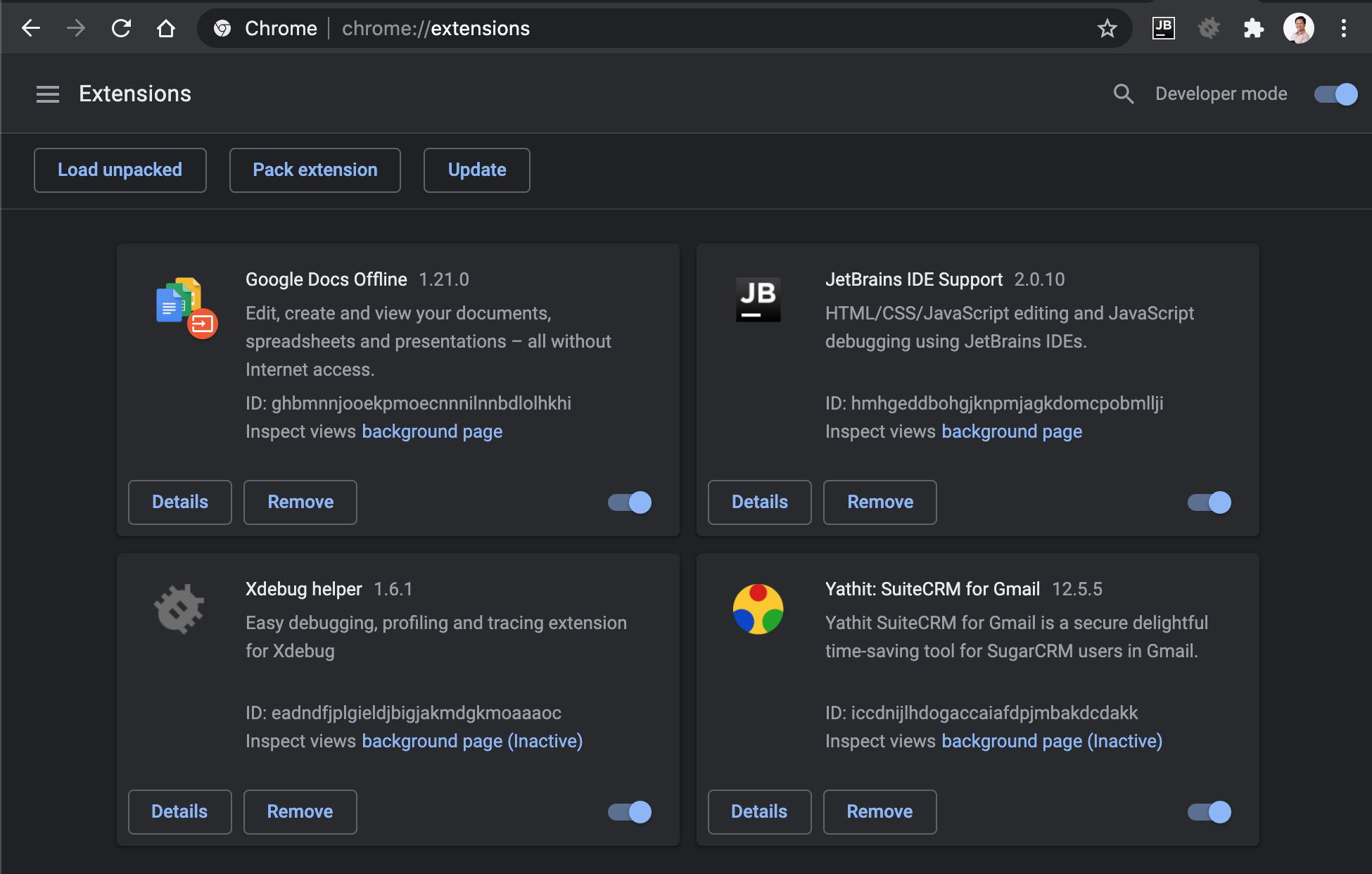Open the Extensions sidebar navigation menu
The image size is (1372, 874).
(46, 93)
